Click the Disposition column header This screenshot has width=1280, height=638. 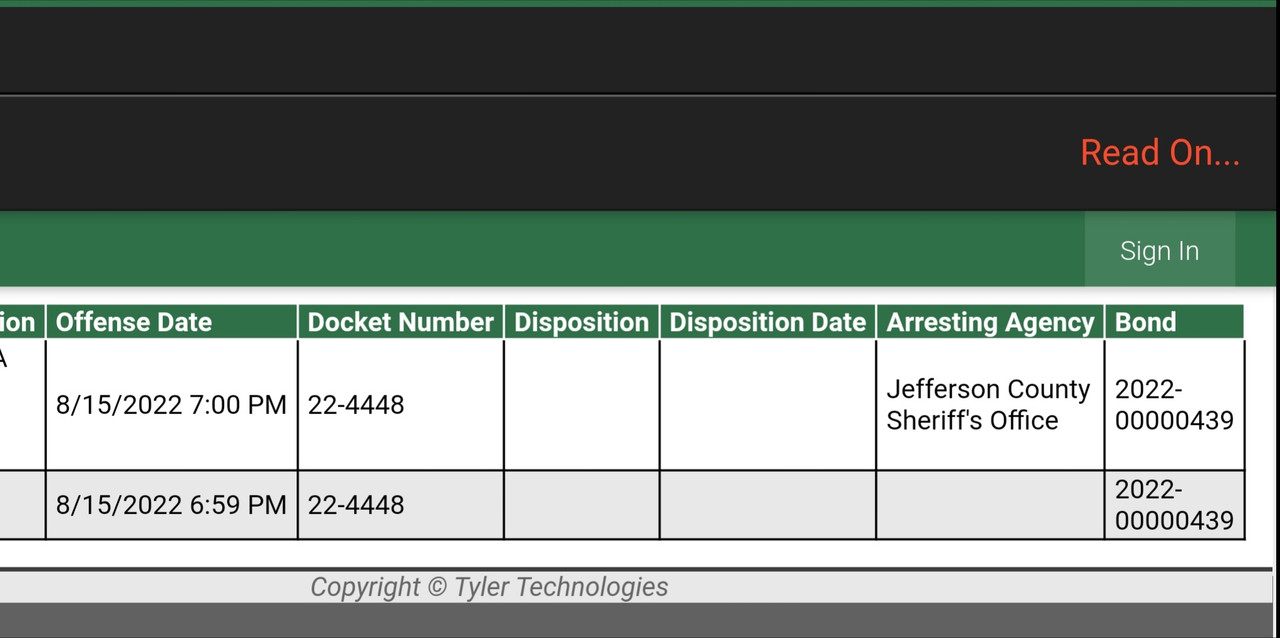coord(581,322)
